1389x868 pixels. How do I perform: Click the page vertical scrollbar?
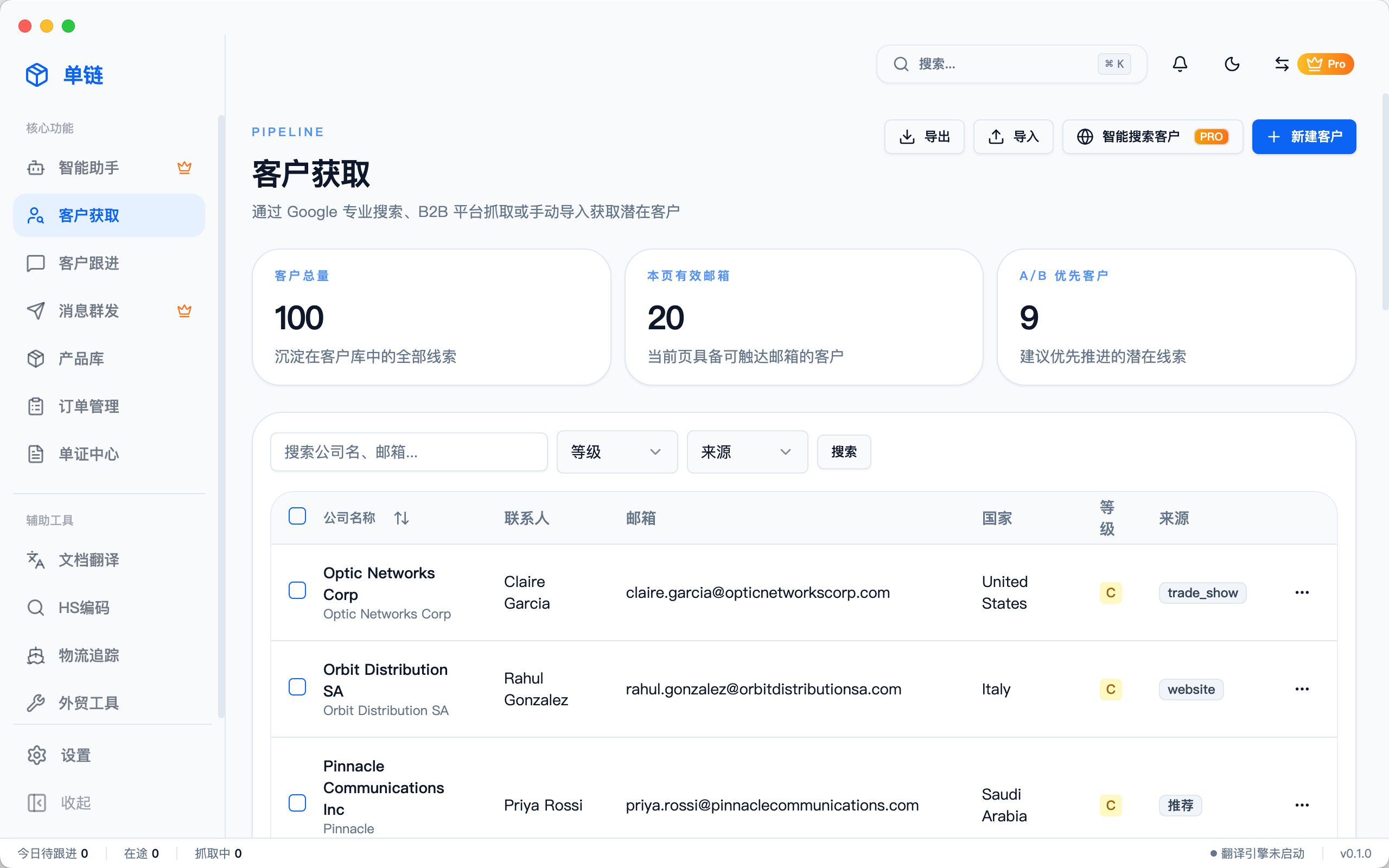(x=1385, y=201)
